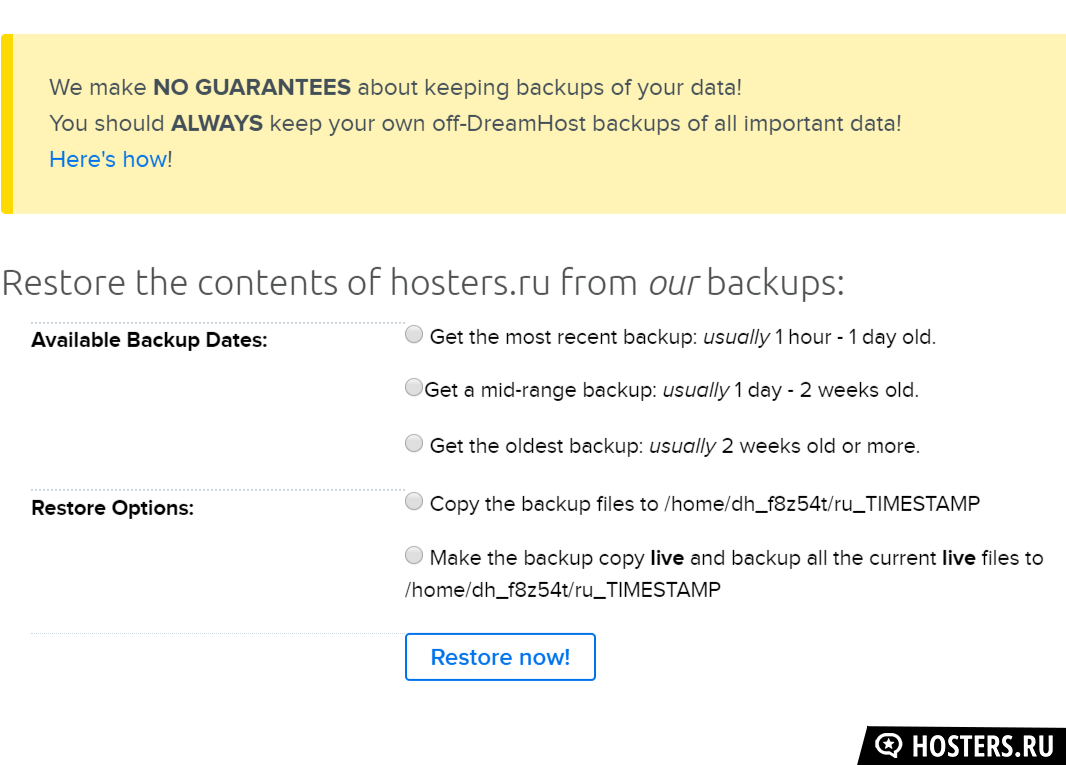Click the Available Backup Dates heading
The height and width of the screenshot is (765, 1066).
[x=150, y=340]
